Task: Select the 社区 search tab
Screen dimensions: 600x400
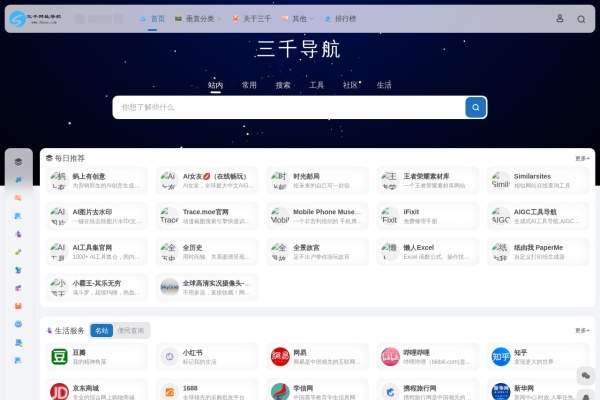Action: (350, 85)
